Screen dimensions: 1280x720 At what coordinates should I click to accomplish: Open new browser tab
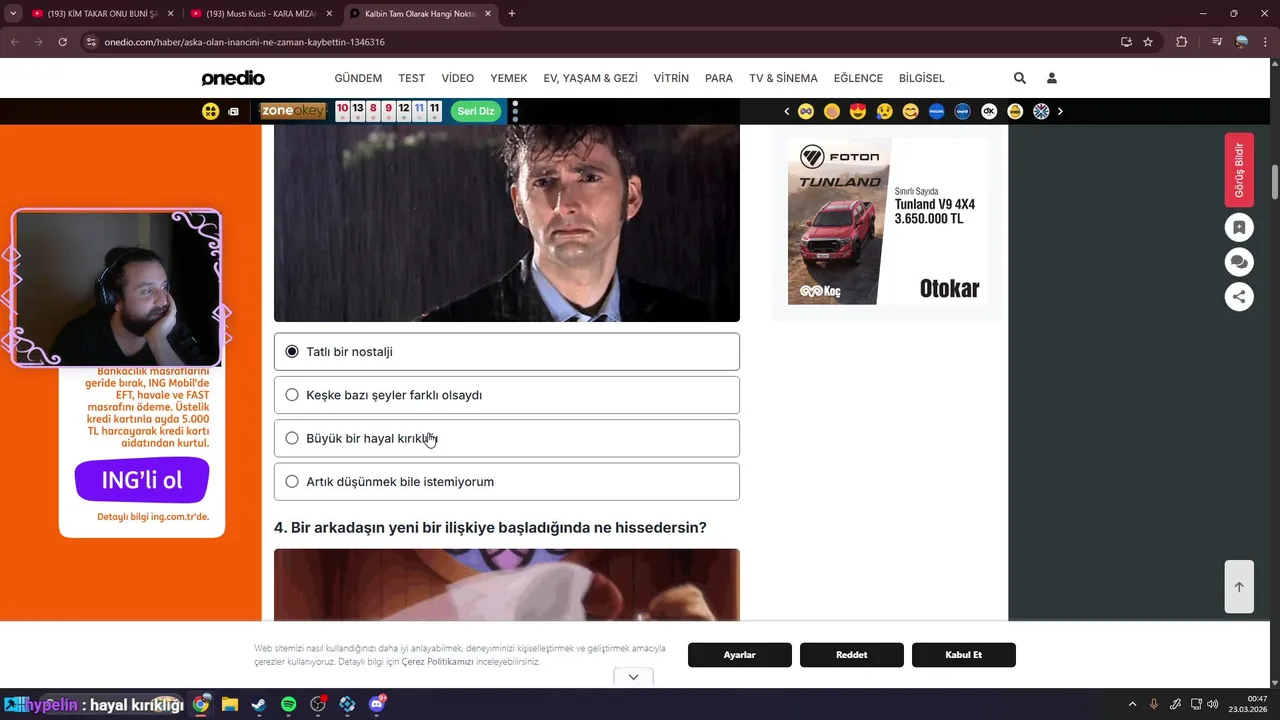[512, 14]
